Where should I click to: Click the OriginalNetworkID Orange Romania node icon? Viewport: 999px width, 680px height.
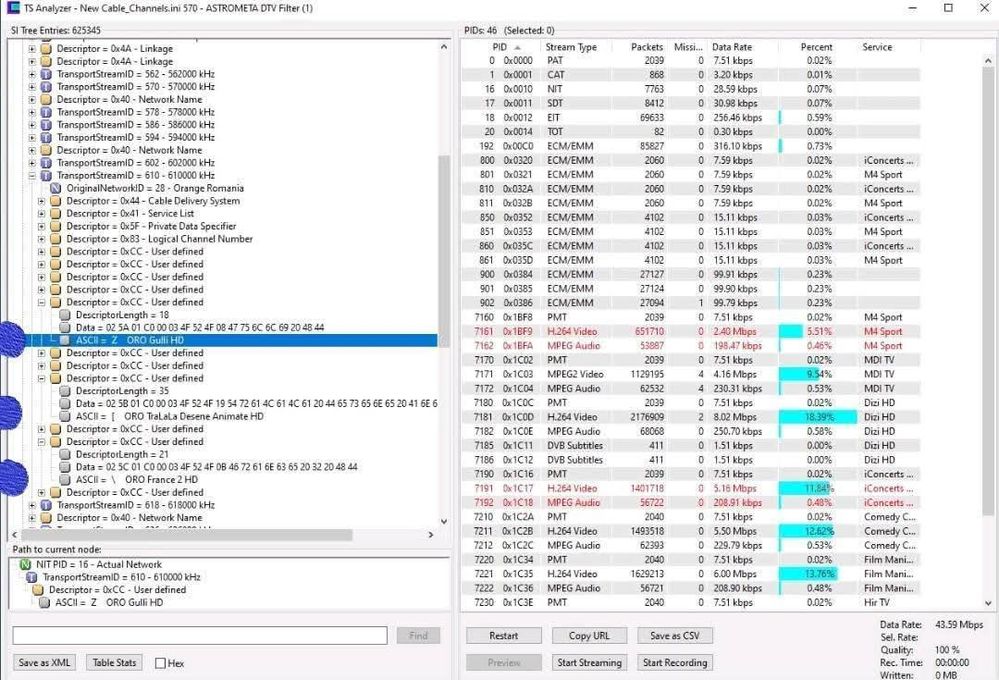pyautogui.click(x=56, y=188)
